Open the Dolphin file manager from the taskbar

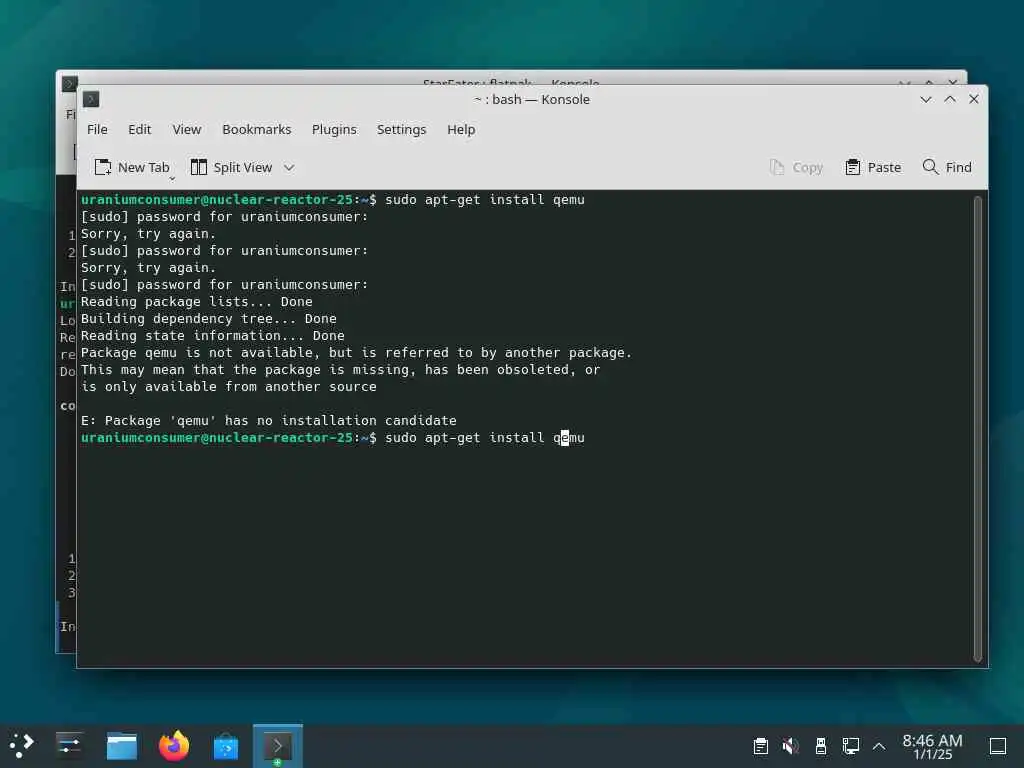pyautogui.click(x=121, y=746)
